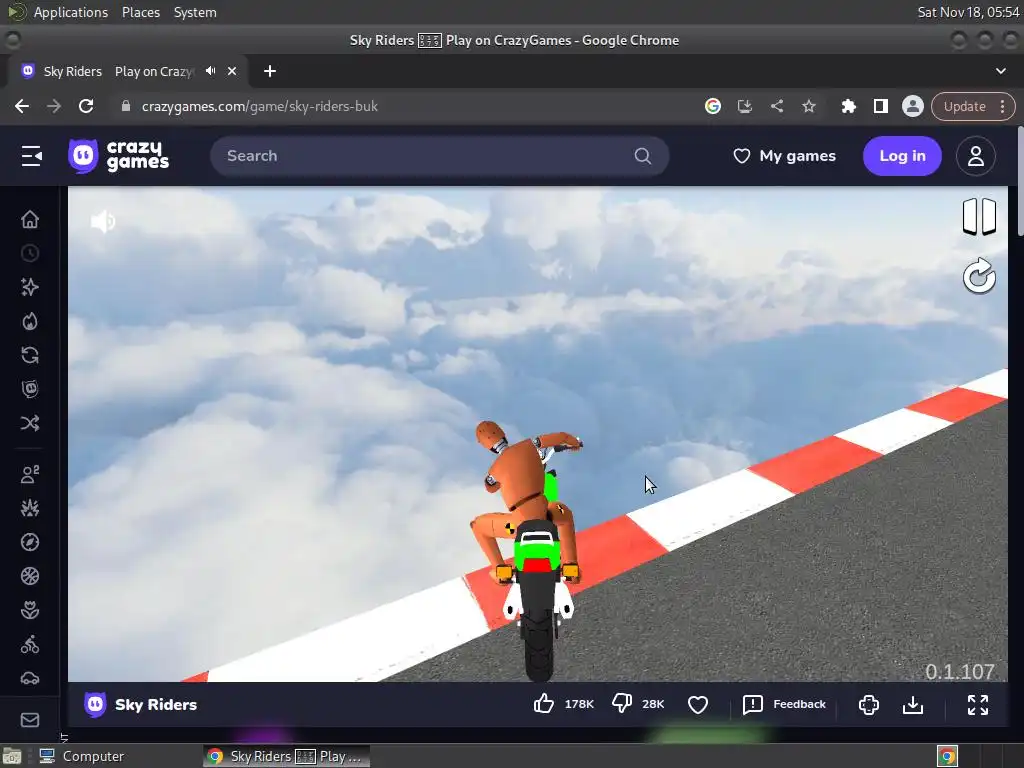
Task: Dislike the game with thumbs down
Action: click(622, 704)
